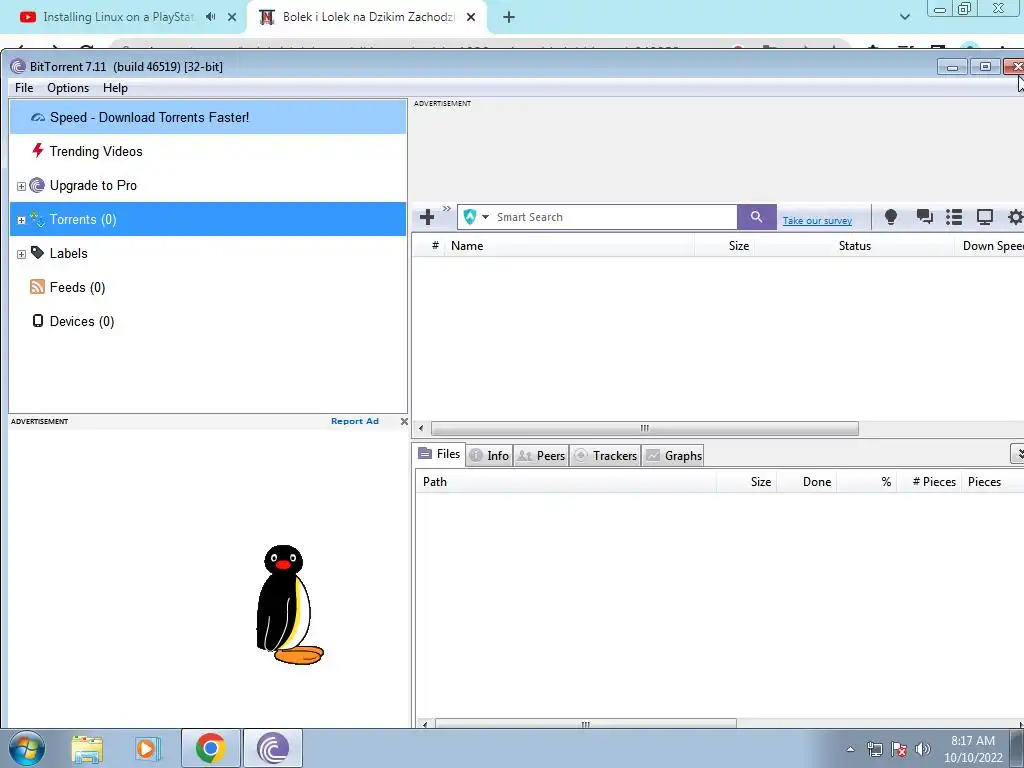1024x768 pixels.
Task: Select Speed - Download Torrents Faster item
Action: tap(208, 118)
